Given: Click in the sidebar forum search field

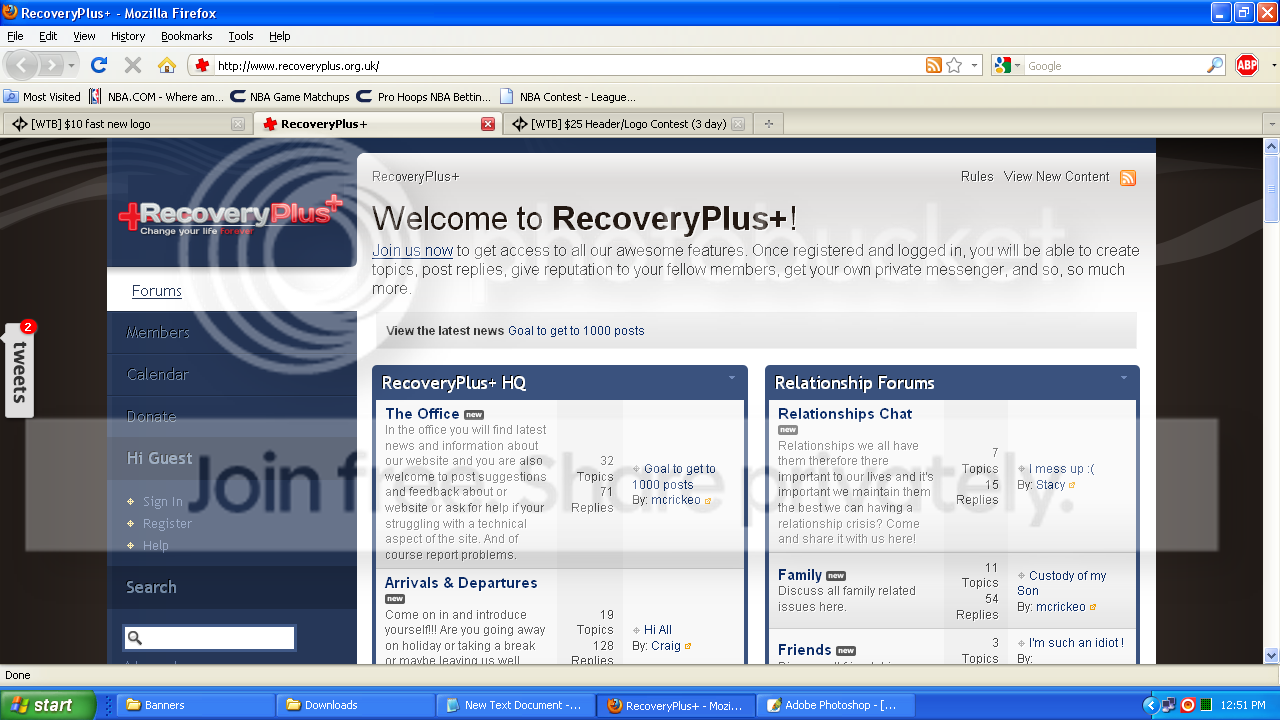Looking at the screenshot, I should [x=209, y=638].
